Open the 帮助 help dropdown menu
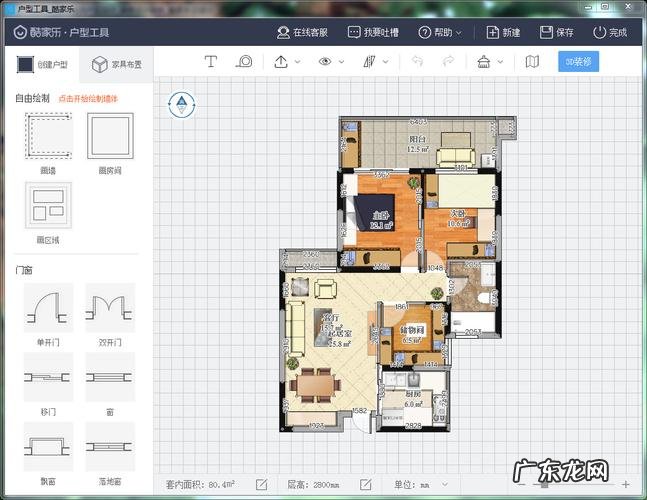The width and height of the screenshot is (647, 500). point(439,32)
